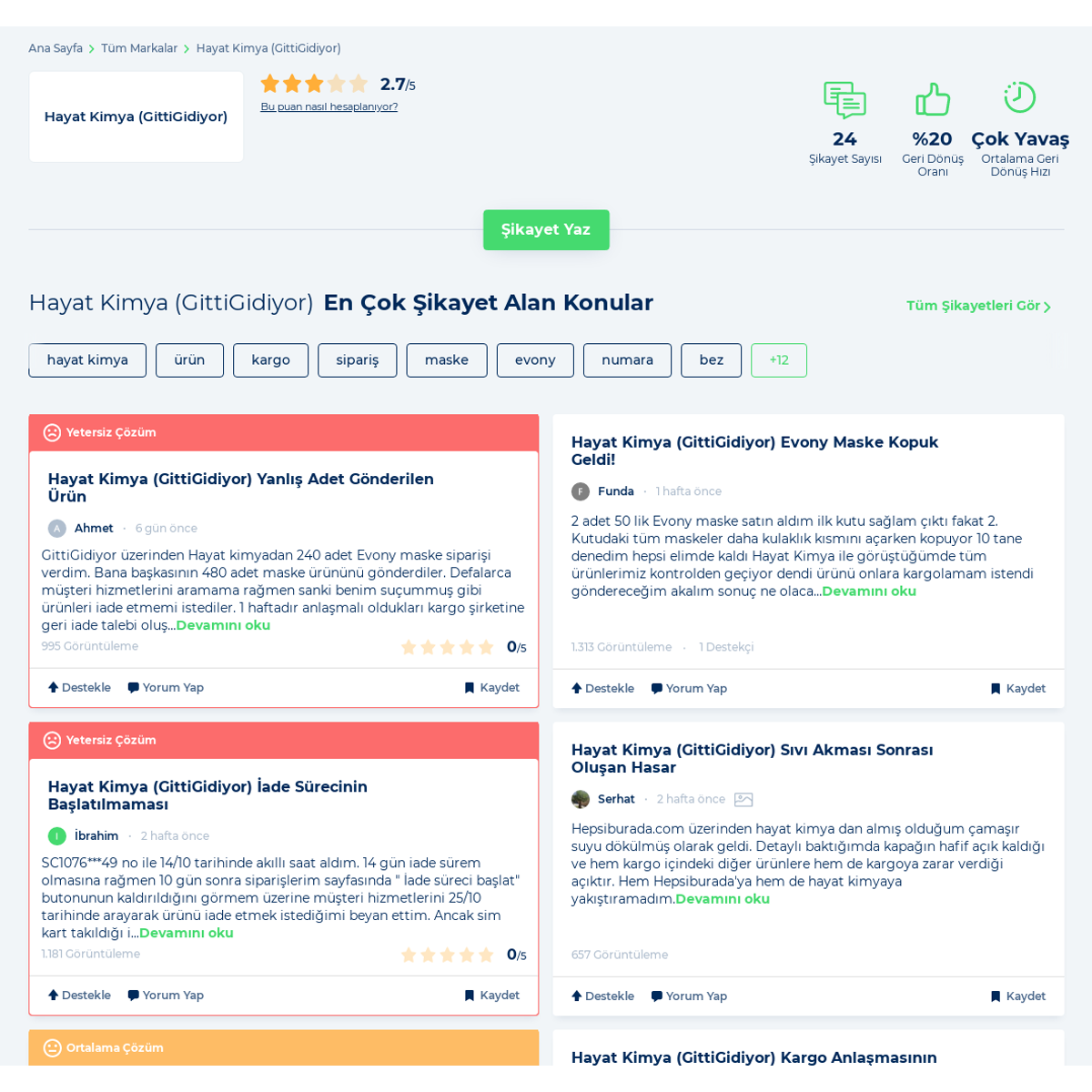The image size is (1092, 1092).
Task: Click the '1.313 Görüntüleme' count
Action: click(x=622, y=647)
